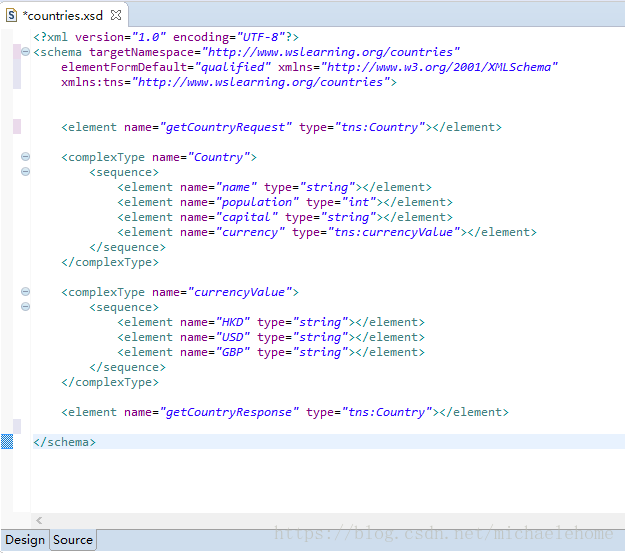Click the getCountryResponse element name
The width and height of the screenshot is (625, 553).
point(229,412)
